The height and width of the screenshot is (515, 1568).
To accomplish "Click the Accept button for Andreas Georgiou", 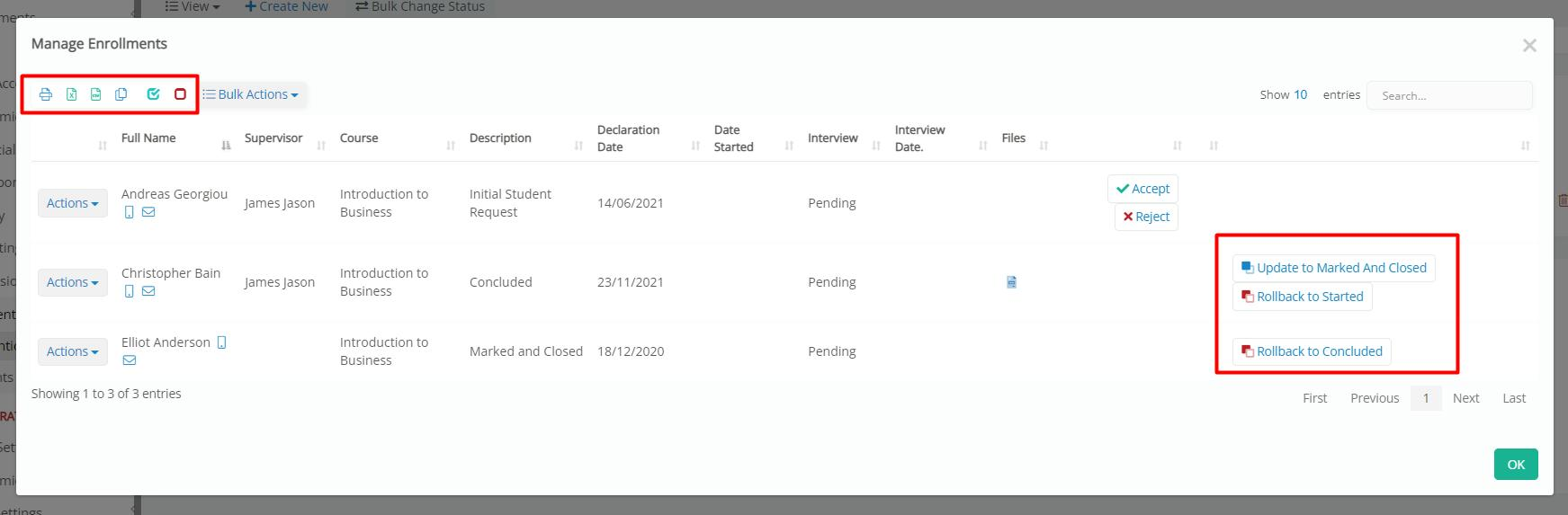I will (x=1142, y=189).
